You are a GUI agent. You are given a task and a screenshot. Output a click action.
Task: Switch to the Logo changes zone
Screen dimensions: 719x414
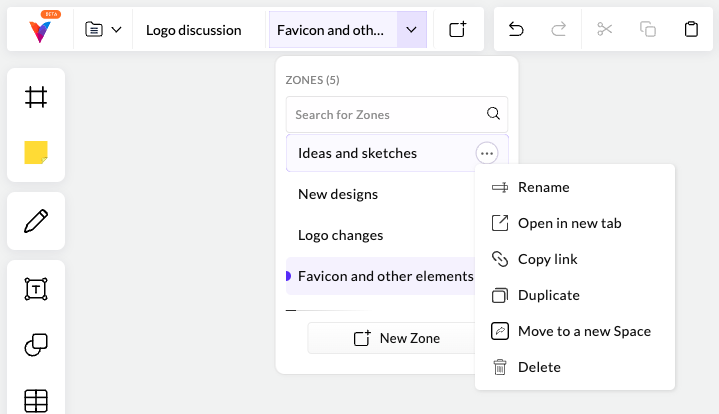point(340,235)
